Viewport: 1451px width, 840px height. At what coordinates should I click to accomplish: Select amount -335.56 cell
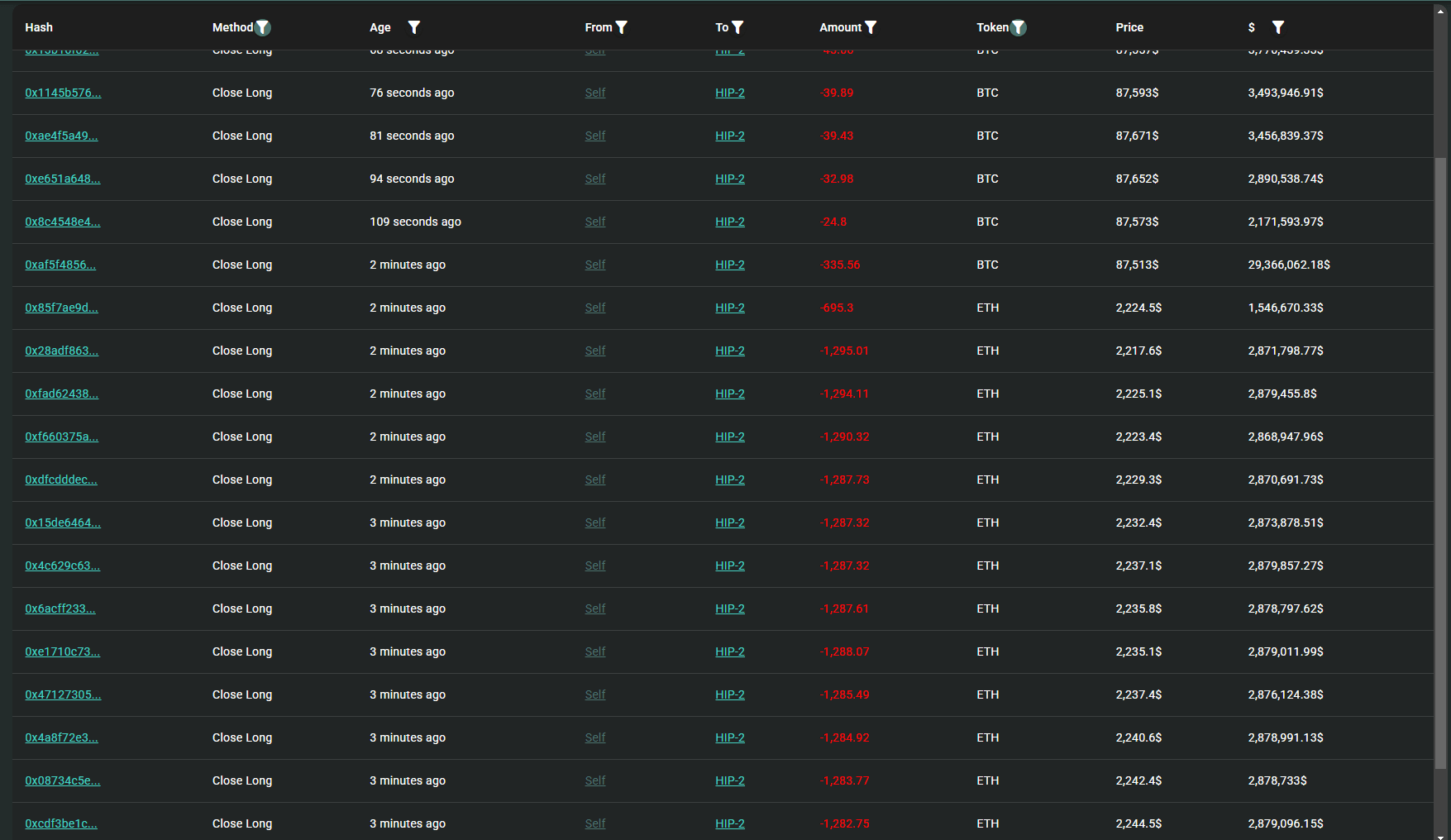[x=840, y=265]
